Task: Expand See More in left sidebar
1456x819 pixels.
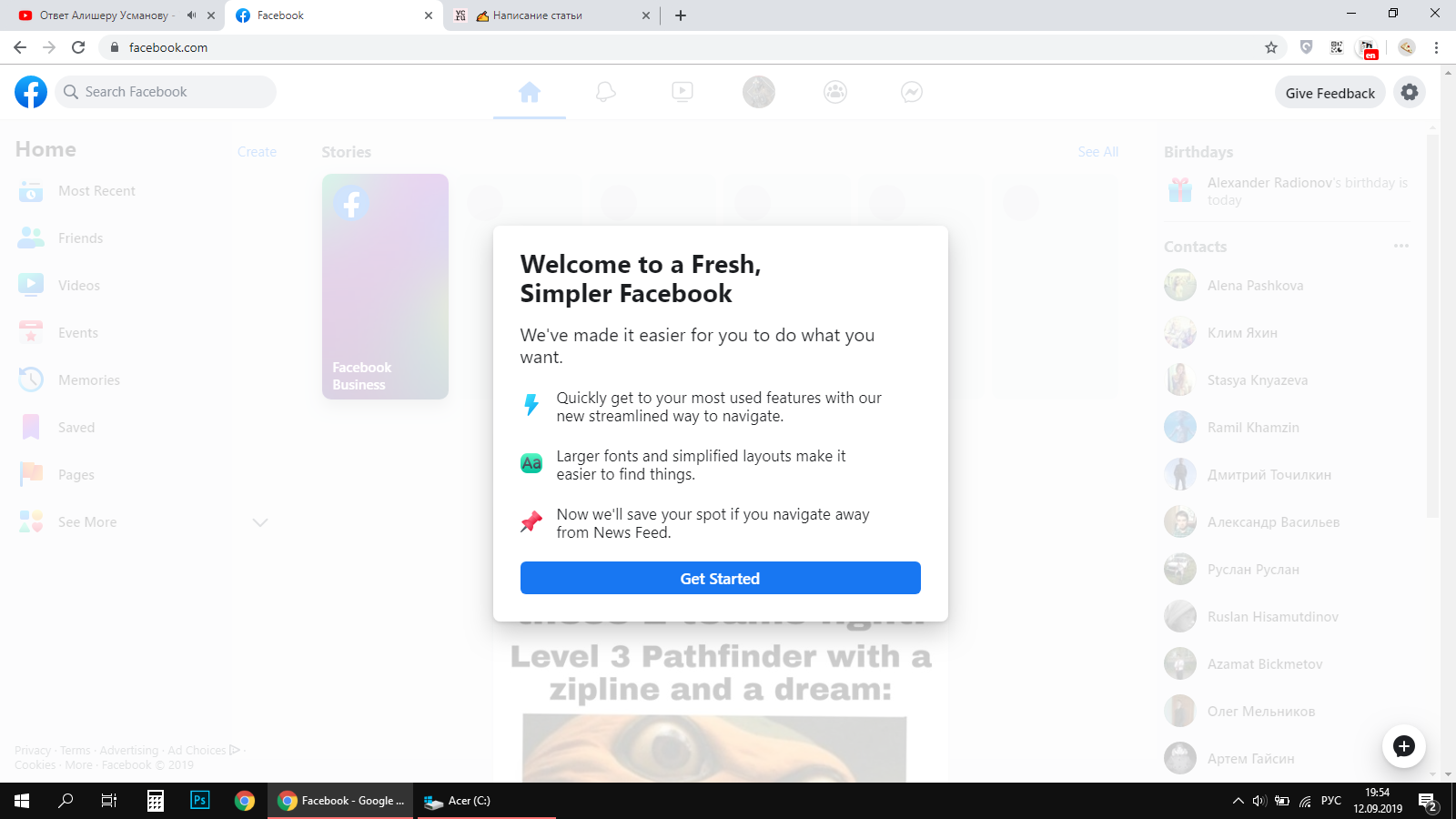Action: coord(144,522)
